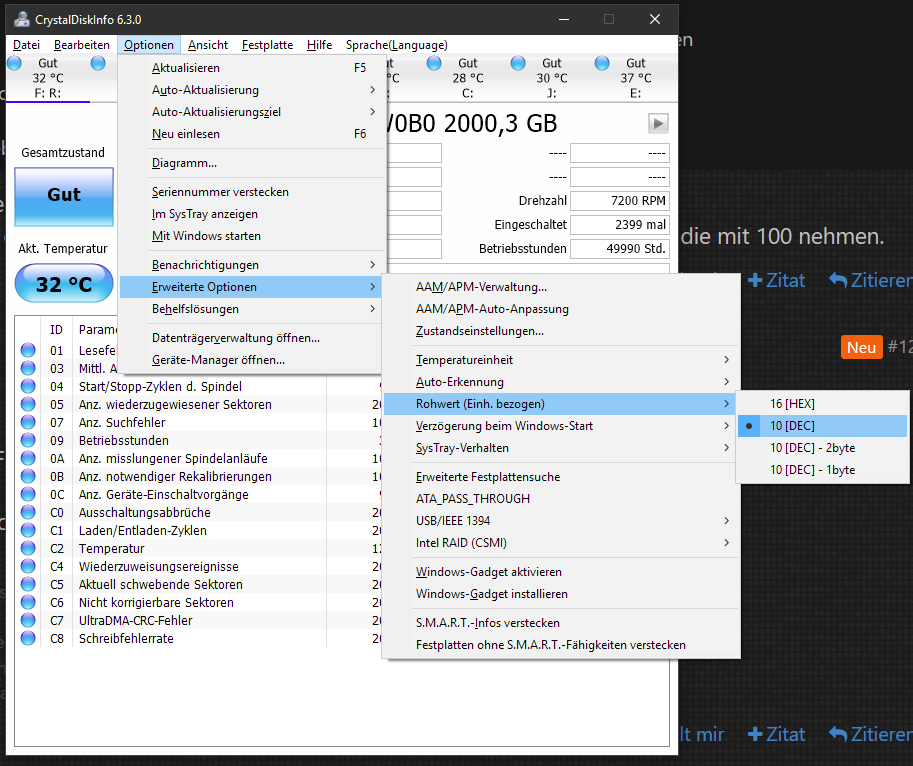Click the Gut overall status button
Viewport: 913px width, 766px height.
[64, 197]
